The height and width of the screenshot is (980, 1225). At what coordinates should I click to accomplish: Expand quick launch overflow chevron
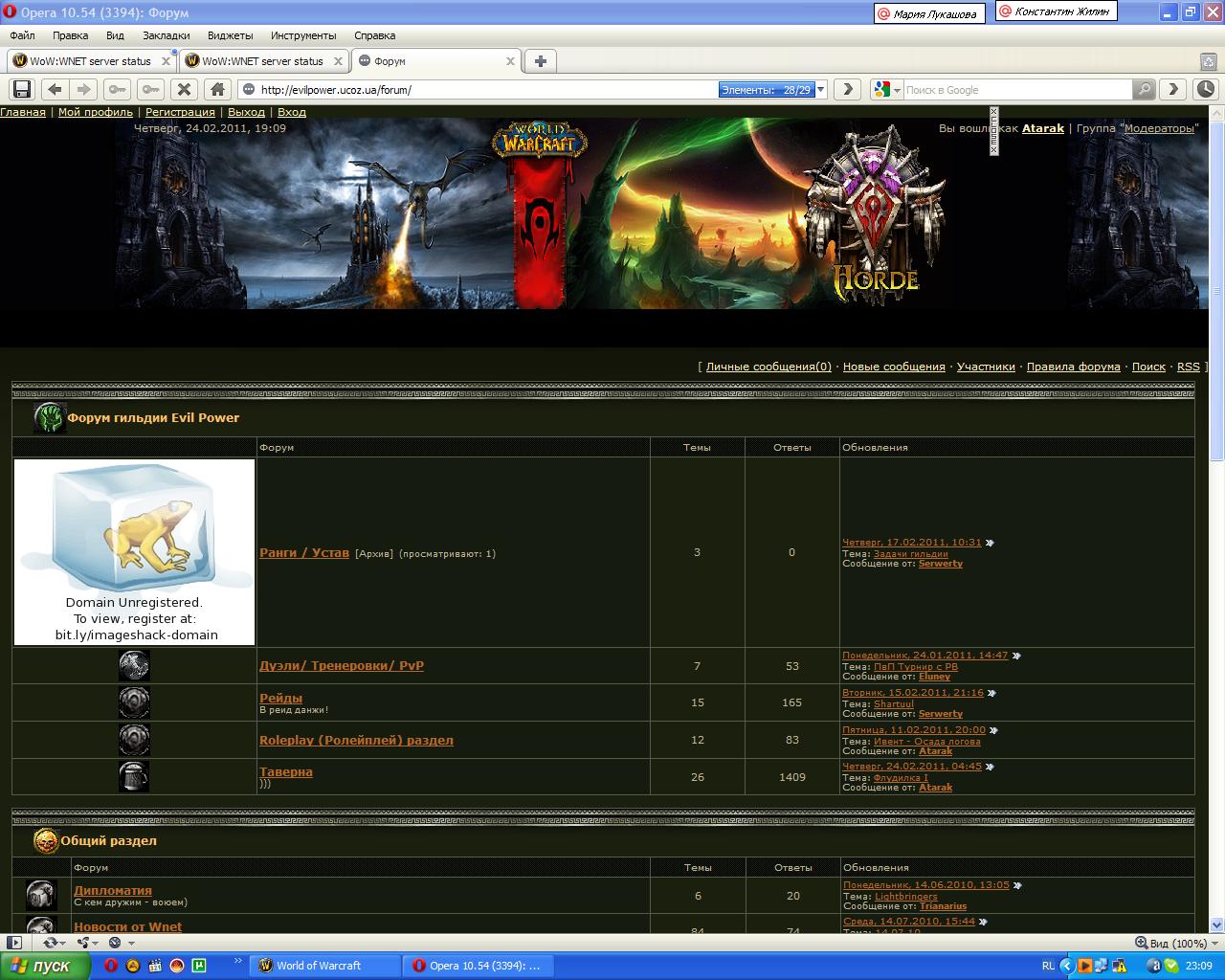pos(236,961)
